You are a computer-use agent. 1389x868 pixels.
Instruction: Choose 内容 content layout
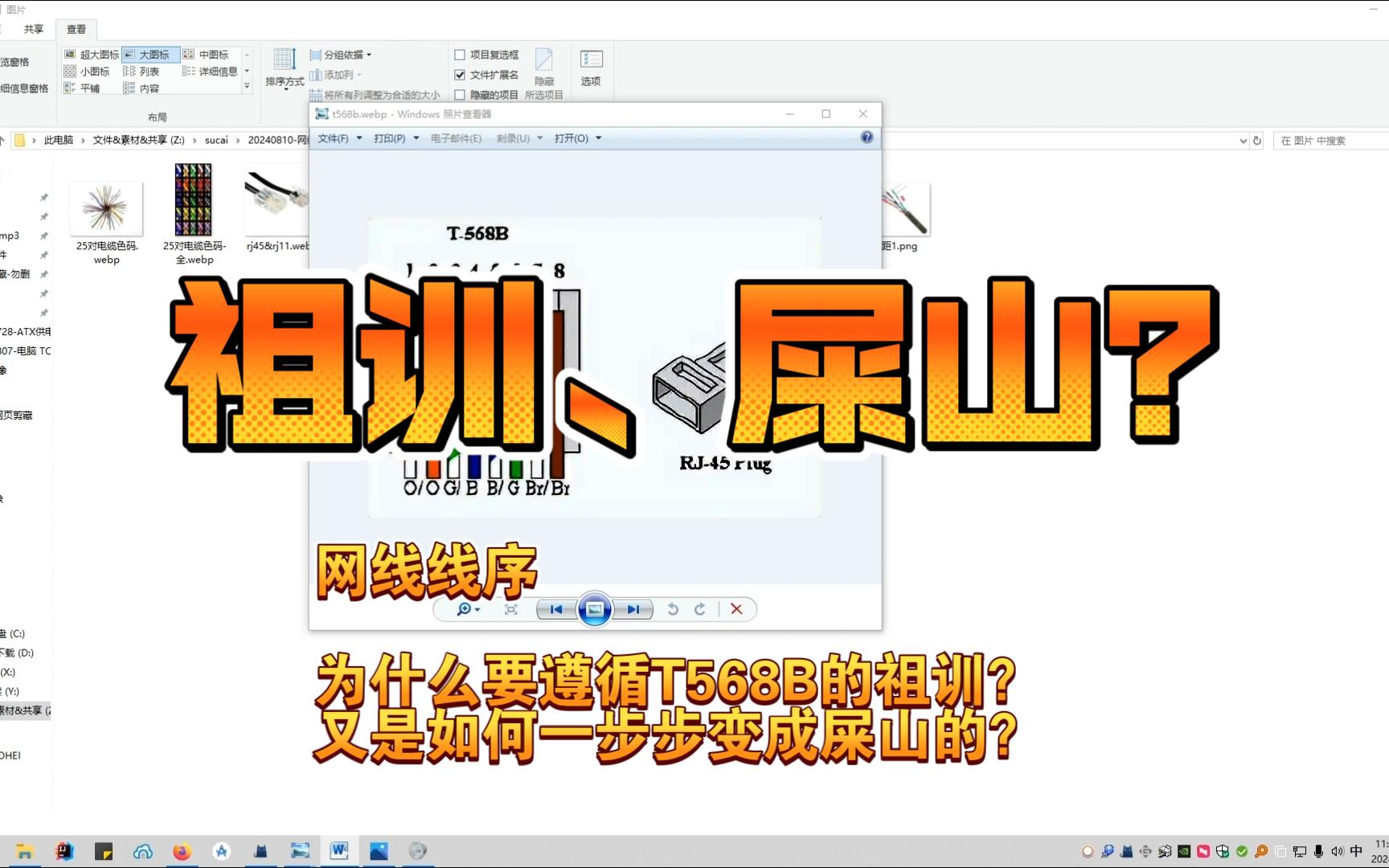pyautogui.click(x=141, y=88)
